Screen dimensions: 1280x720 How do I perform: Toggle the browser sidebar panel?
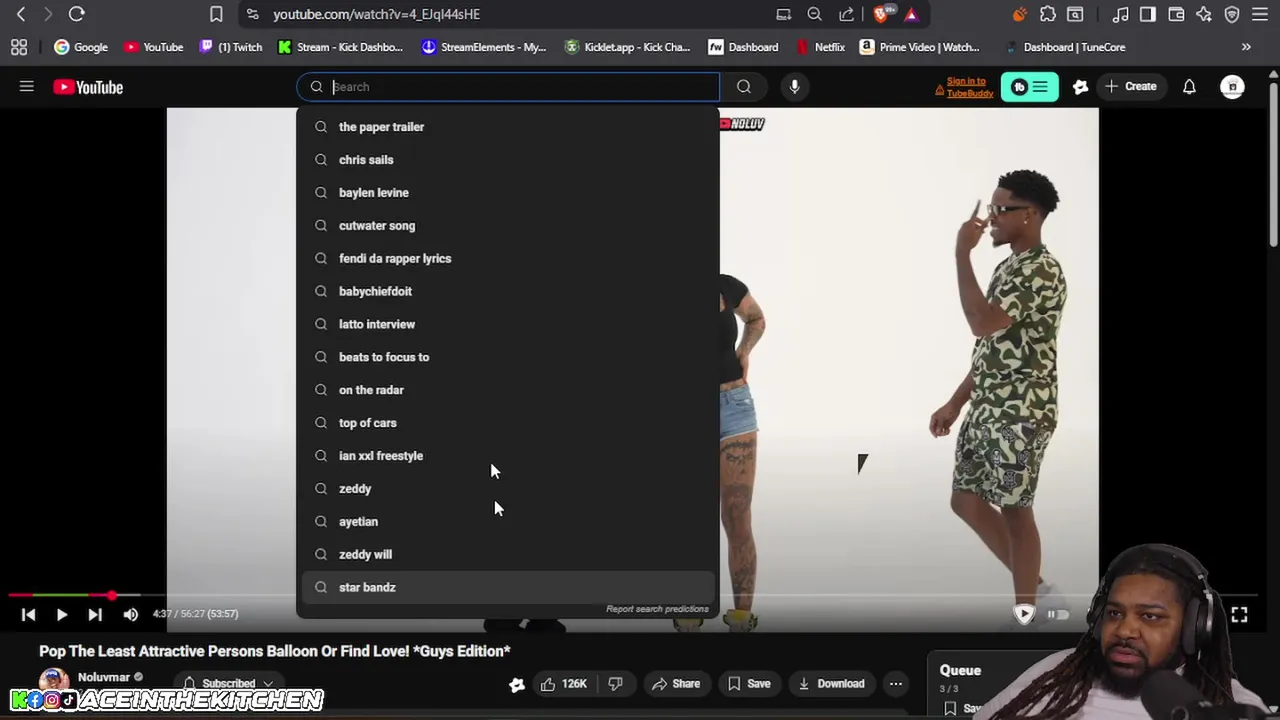pyautogui.click(x=1148, y=14)
